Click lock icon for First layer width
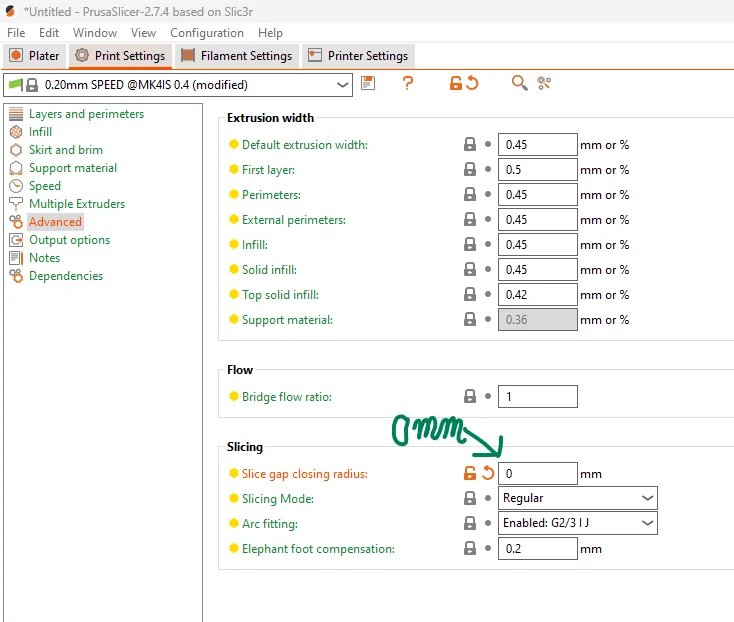Screen dimensions: 734x622 [470, 169]
